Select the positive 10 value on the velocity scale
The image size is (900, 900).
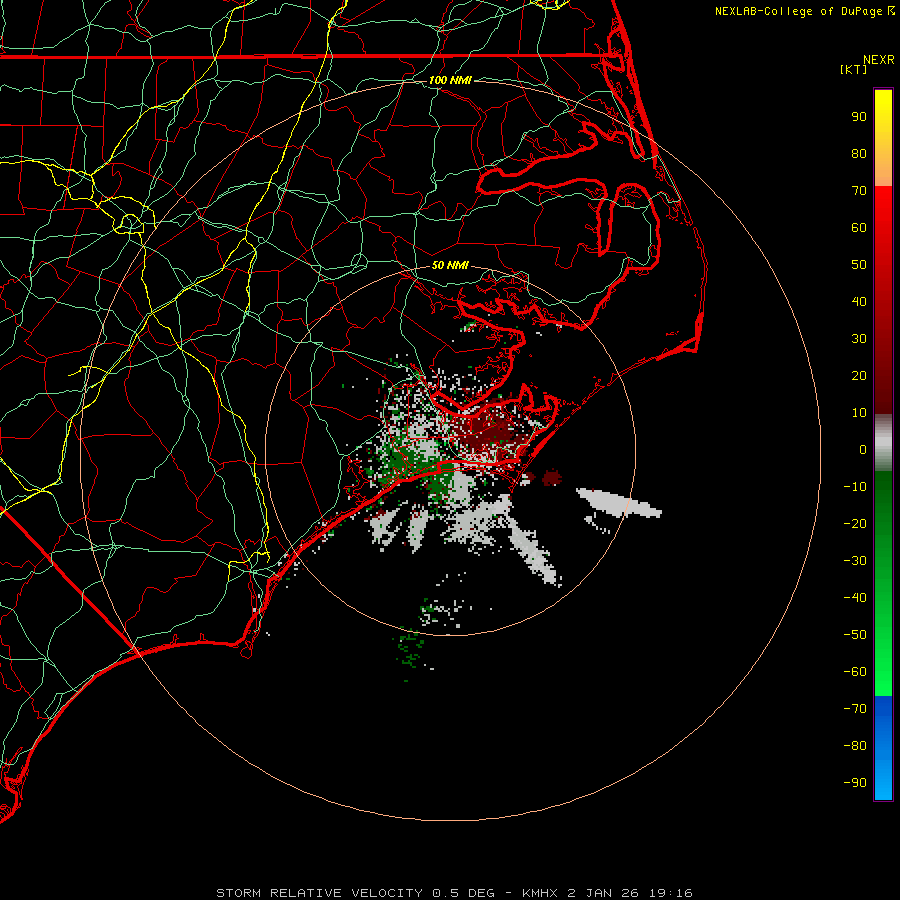click(x=859, y=413)
